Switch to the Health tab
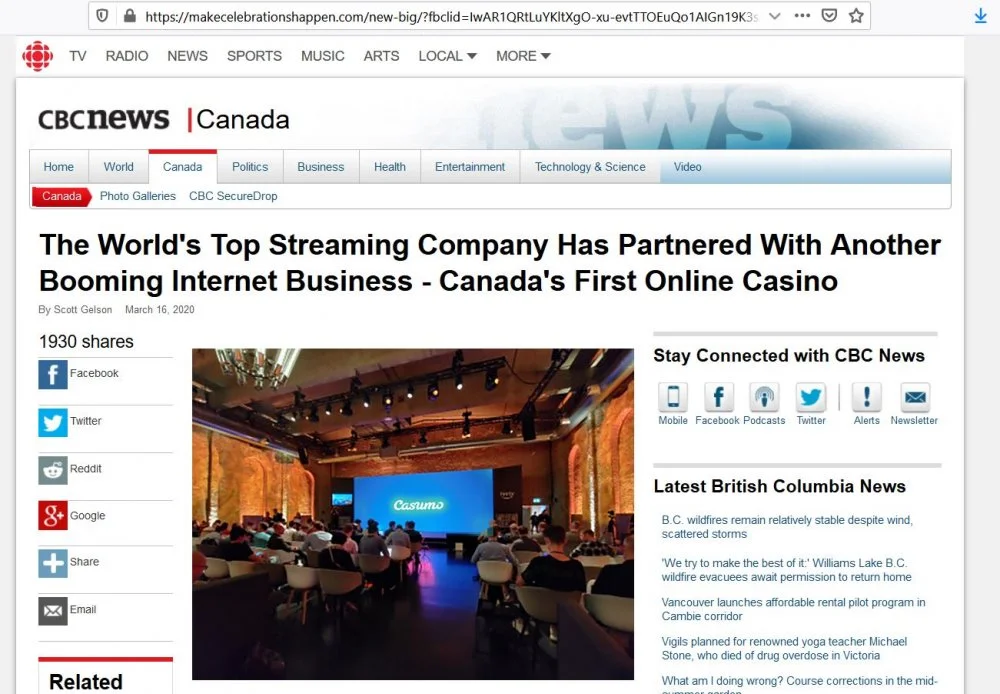This screenshot has height=694, width=1000. pyautogui.click(x=390, y=167)
